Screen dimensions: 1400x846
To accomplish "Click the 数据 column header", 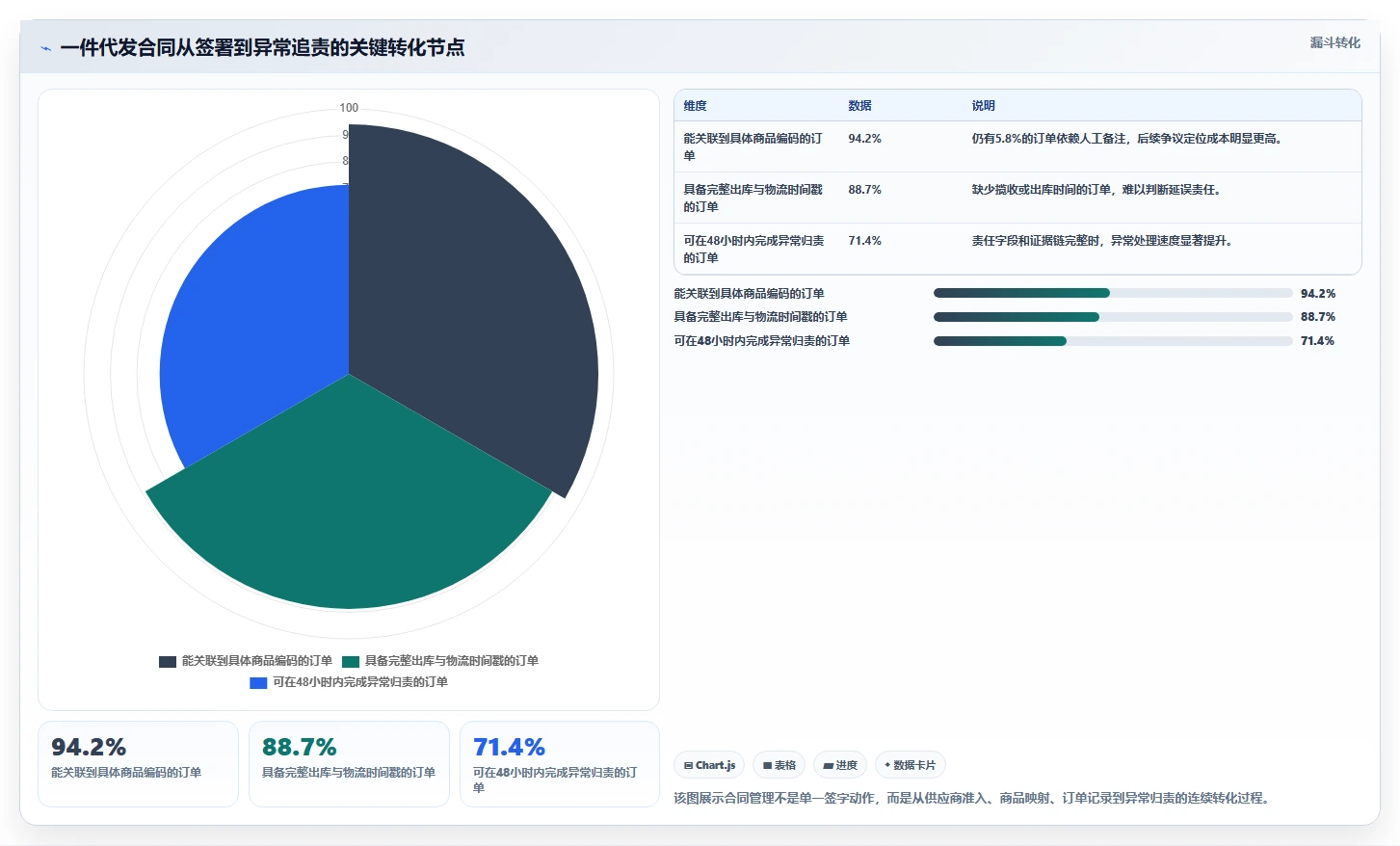I will point(859,106).
